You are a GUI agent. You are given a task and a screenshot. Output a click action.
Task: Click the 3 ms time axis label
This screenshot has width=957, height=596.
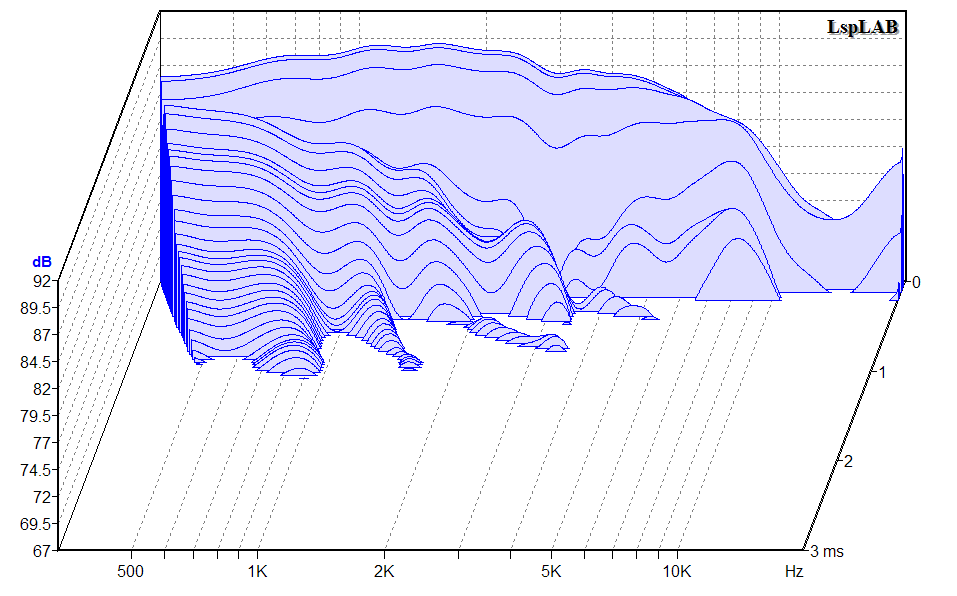(x=827, y=551)
